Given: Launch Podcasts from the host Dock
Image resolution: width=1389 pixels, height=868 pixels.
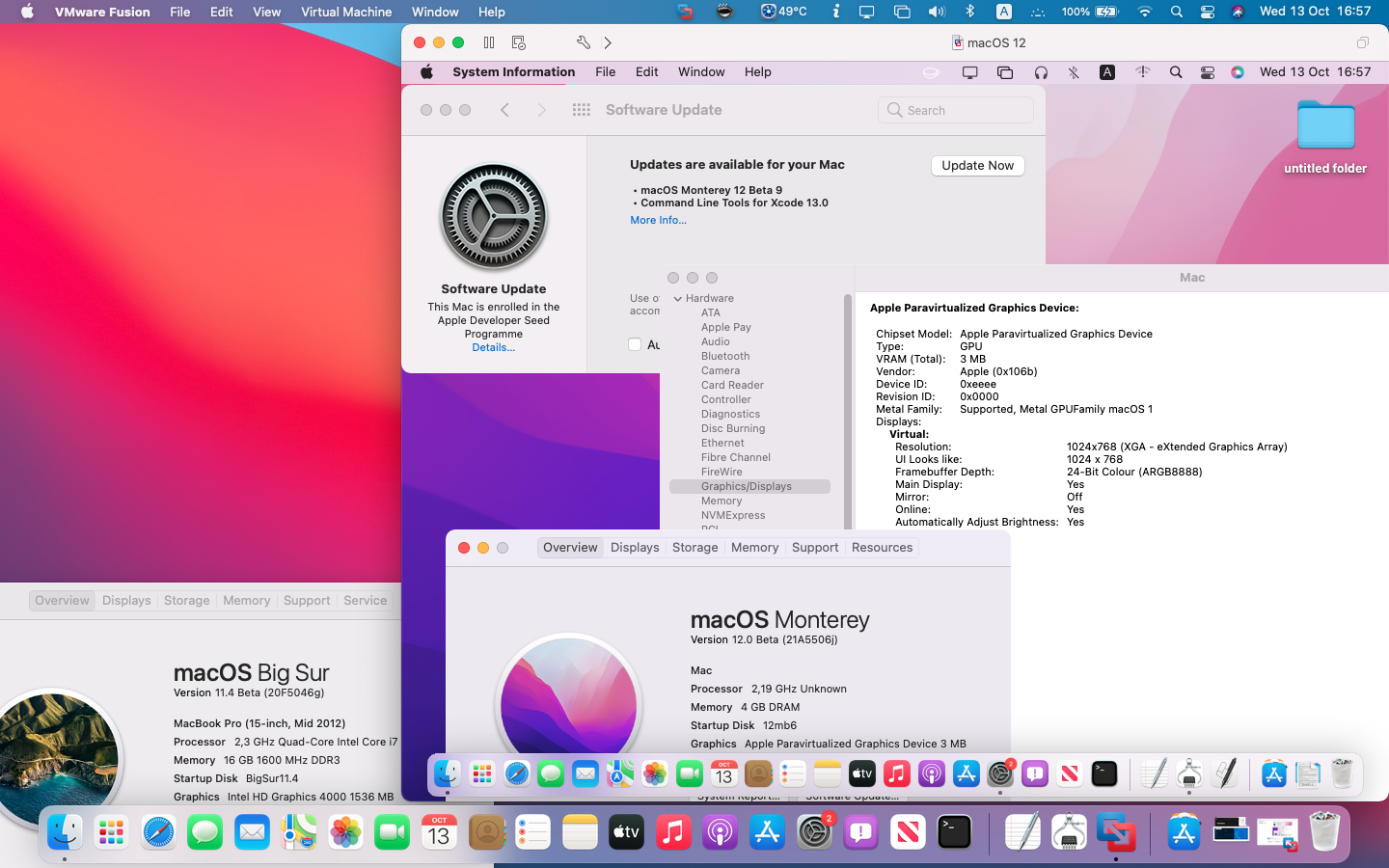Looking at the screenshot, I should click(x=721, y=832).
